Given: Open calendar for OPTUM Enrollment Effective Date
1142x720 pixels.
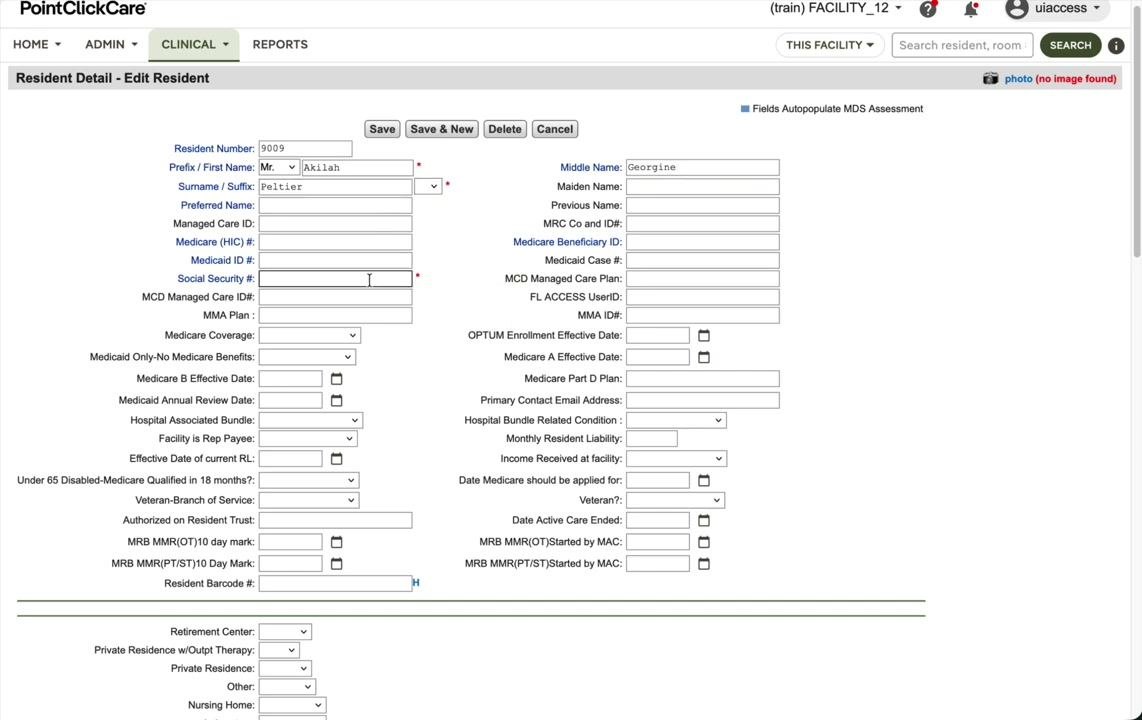Looking at the screenshot, I should (704, 336).
